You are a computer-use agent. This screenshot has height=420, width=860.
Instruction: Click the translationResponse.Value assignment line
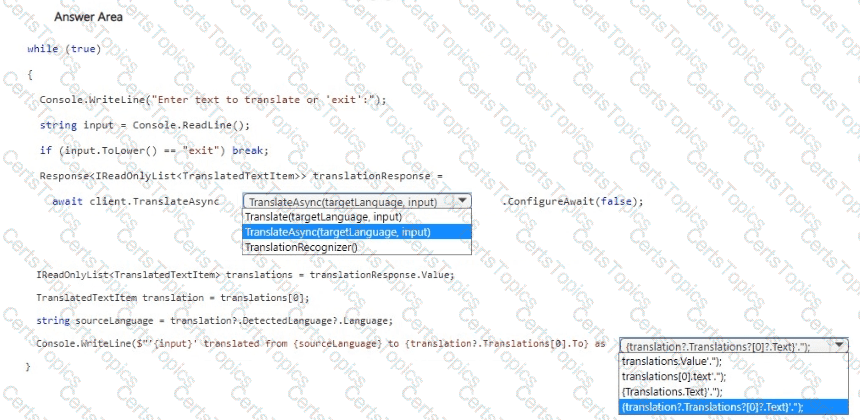(245, 275)
